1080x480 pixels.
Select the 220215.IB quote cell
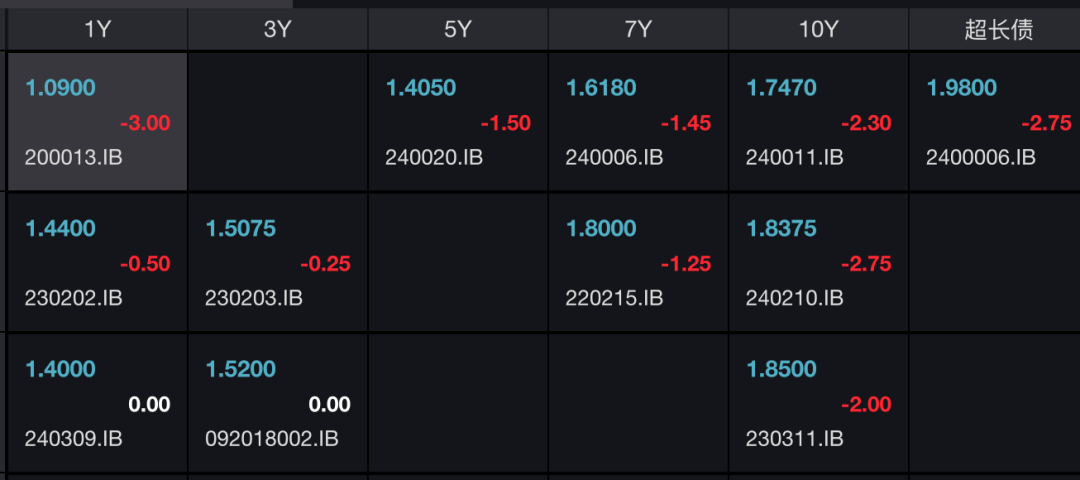(x=638, y=263)
